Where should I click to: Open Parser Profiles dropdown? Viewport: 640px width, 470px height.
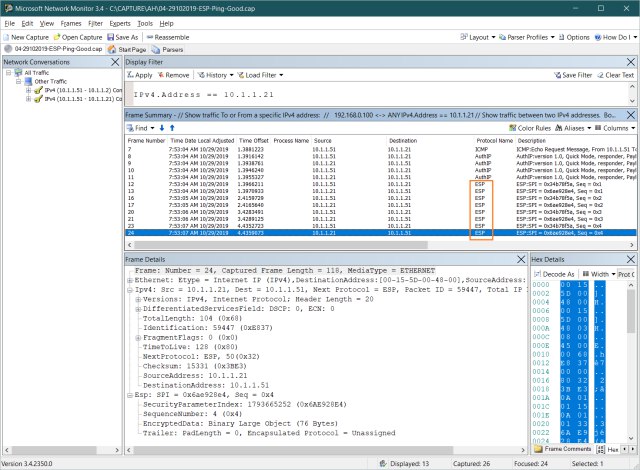(x=527, y=37)
